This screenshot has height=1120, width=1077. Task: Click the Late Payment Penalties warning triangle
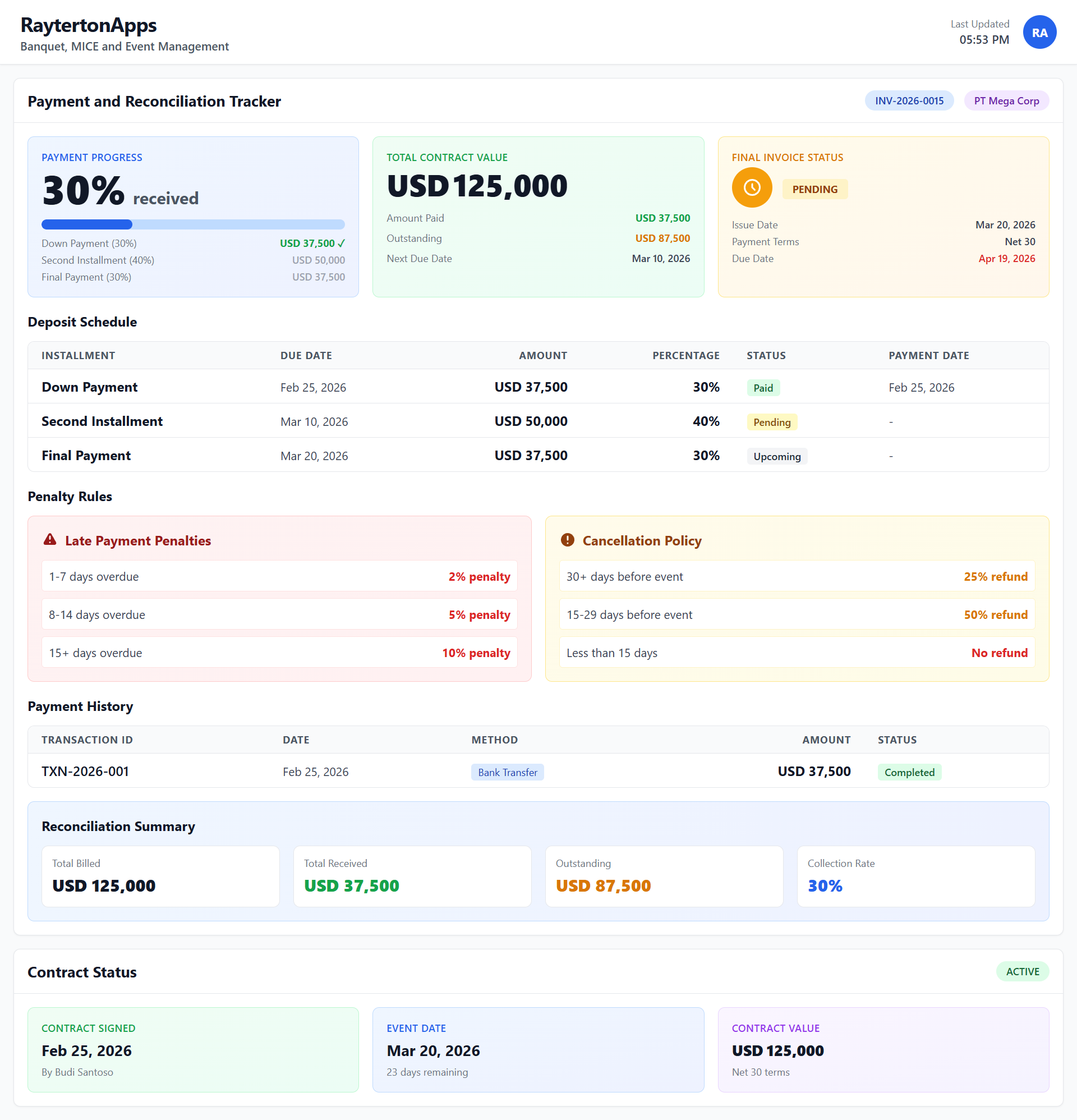[50, 539]
